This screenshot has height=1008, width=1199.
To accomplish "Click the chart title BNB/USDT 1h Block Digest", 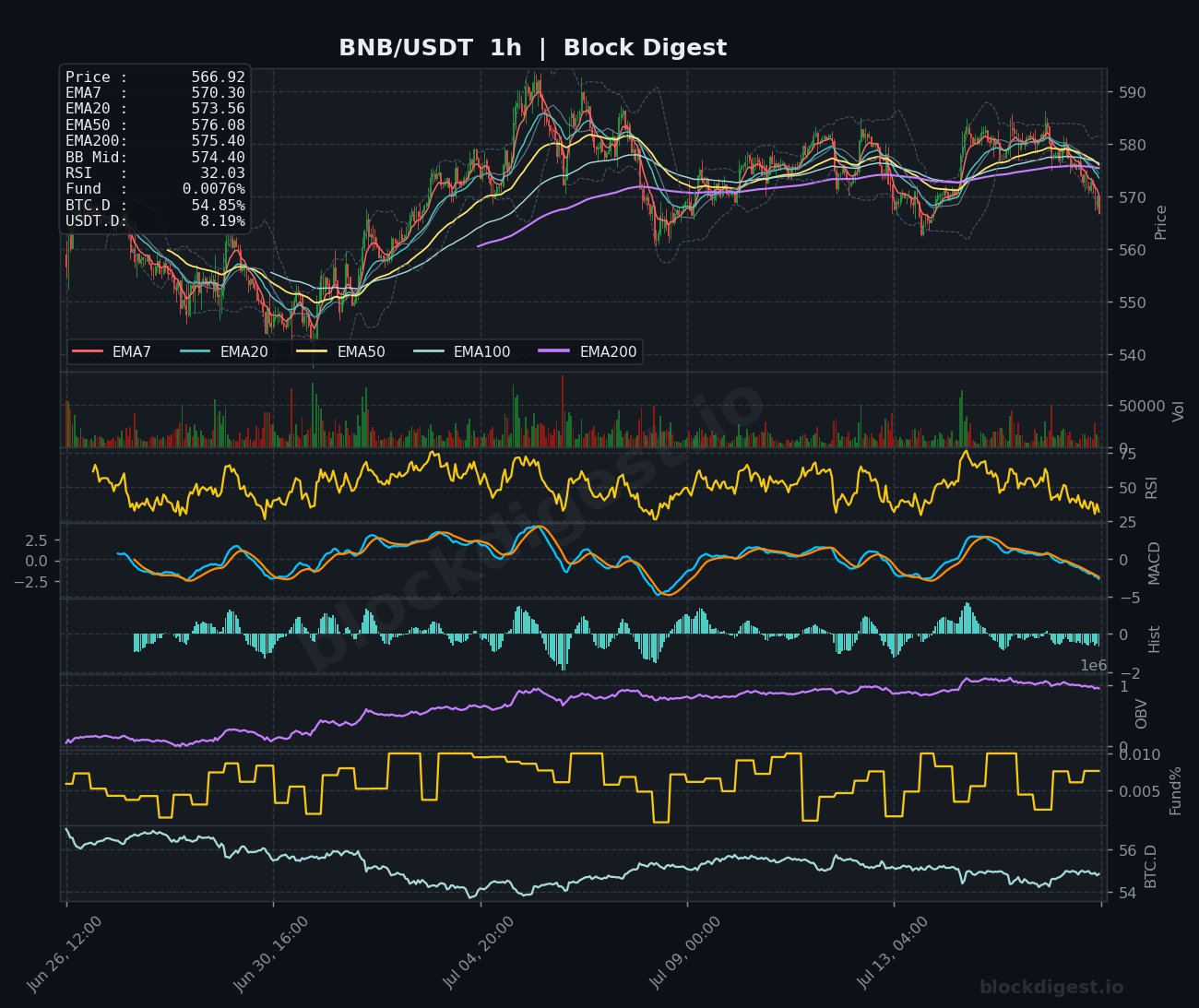I will pyautogui.click(x=532, y=48).
